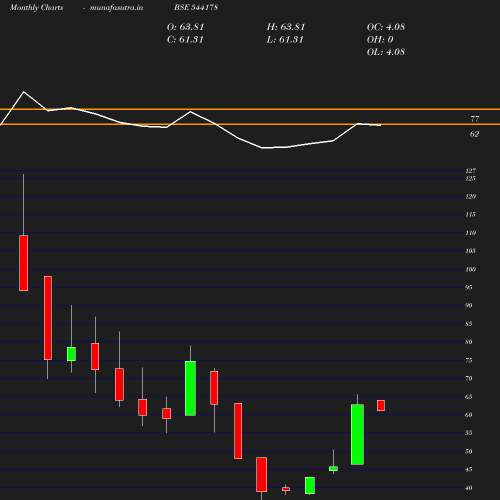Click the "OH: 0" reading
The height and width of the screenshot is (500, 500).
click(380, 40)
